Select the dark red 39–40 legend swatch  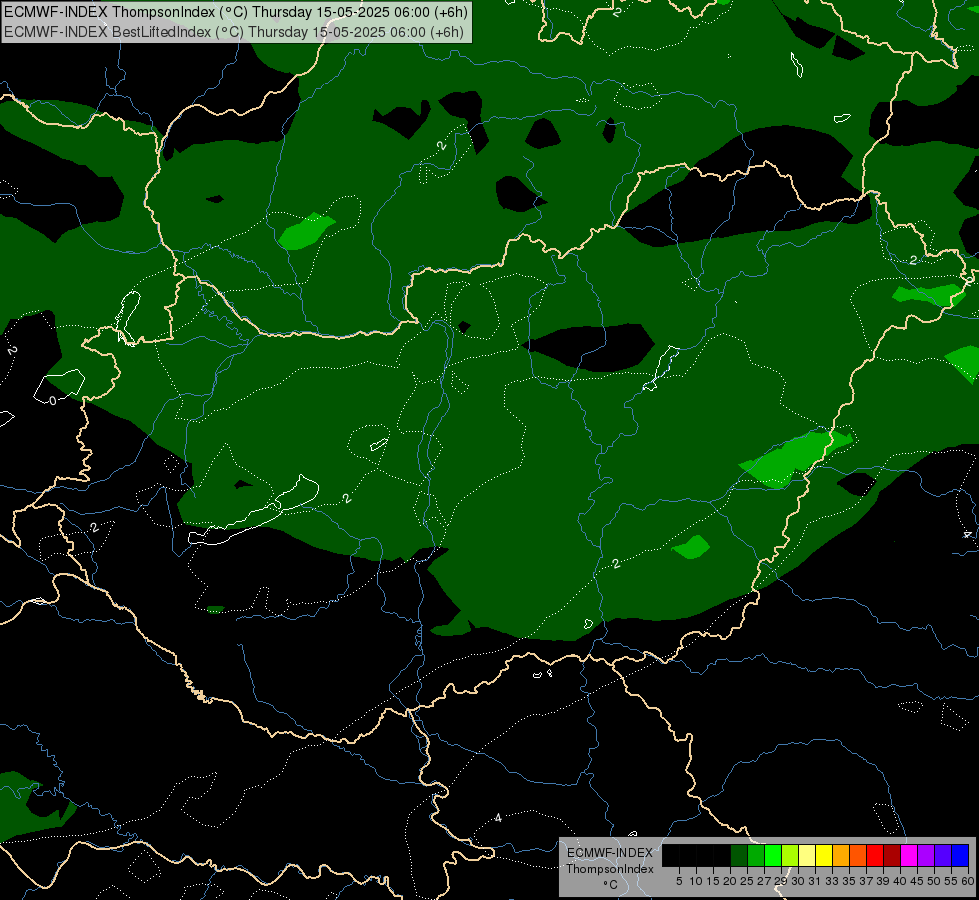(892, 855)
